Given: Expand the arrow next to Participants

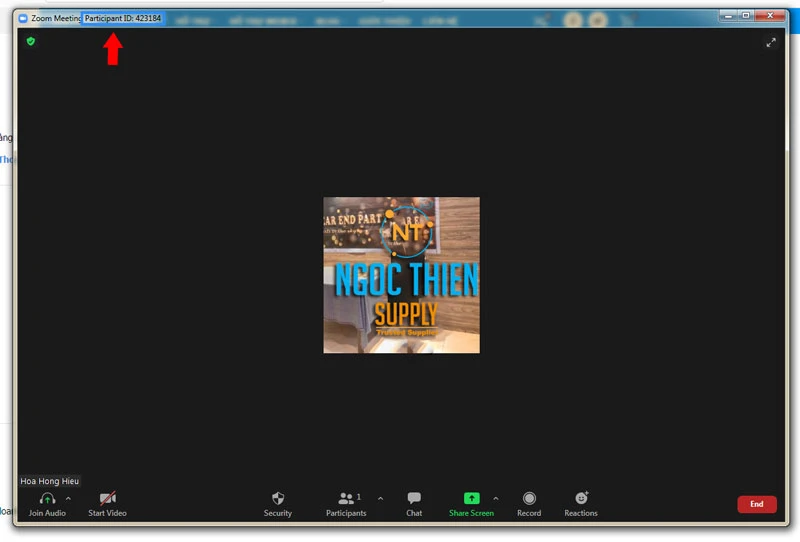Looking at the screenshot, I should [x=380, y=498].
